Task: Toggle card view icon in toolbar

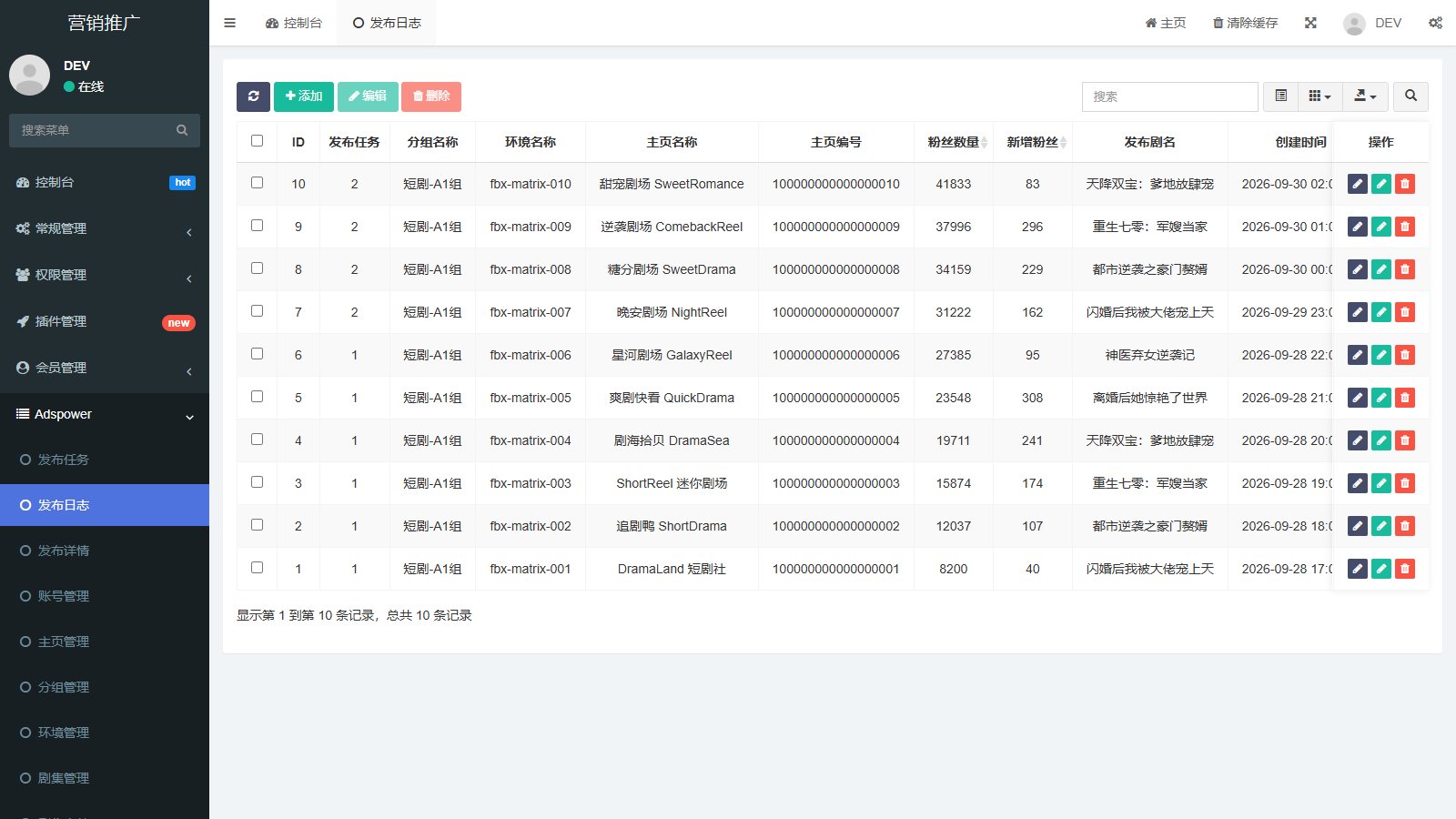Action: tap(1280, 96)
